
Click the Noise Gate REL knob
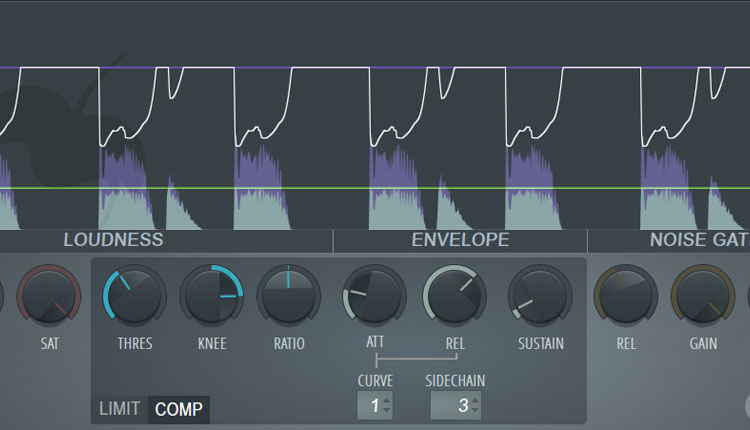[626, 296]
